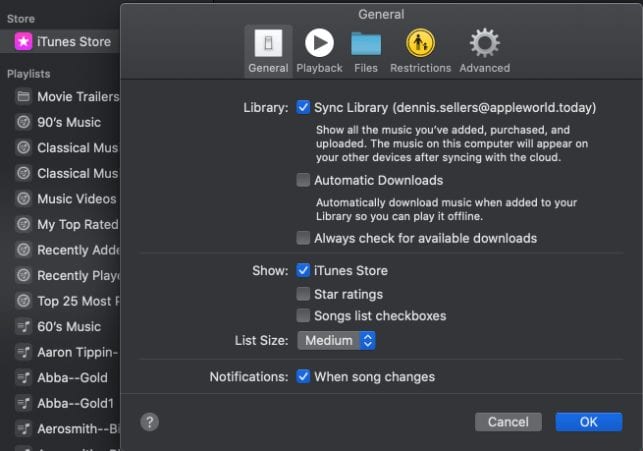Open the Playback preferences icon
Image resolution: width=643 pixels, height=451 pixels.
319,43
